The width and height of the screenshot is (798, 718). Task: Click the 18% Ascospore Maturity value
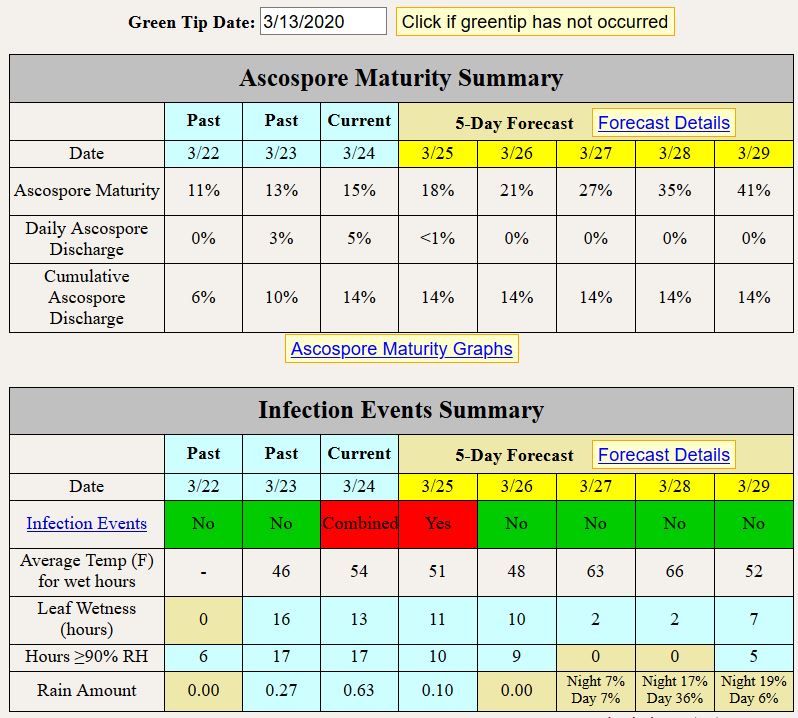[x=438, y=191]
